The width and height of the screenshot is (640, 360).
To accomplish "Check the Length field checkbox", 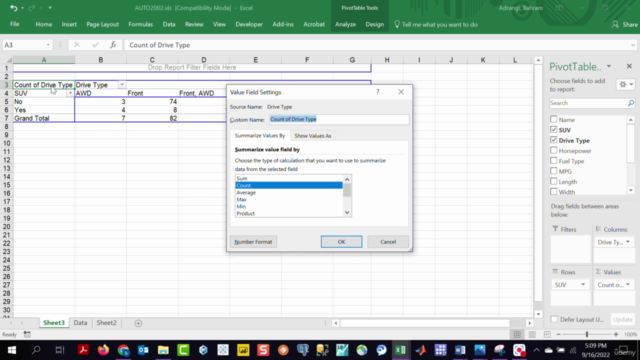I will [x=553, y=181].
